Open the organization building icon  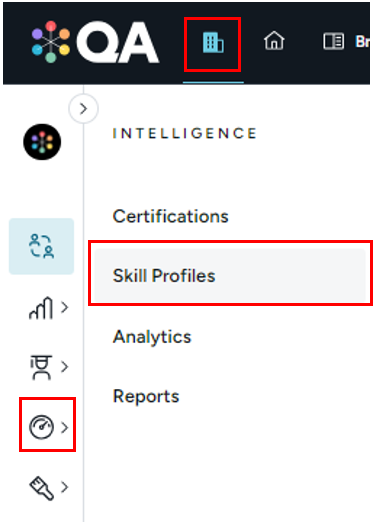click(213, 43)
